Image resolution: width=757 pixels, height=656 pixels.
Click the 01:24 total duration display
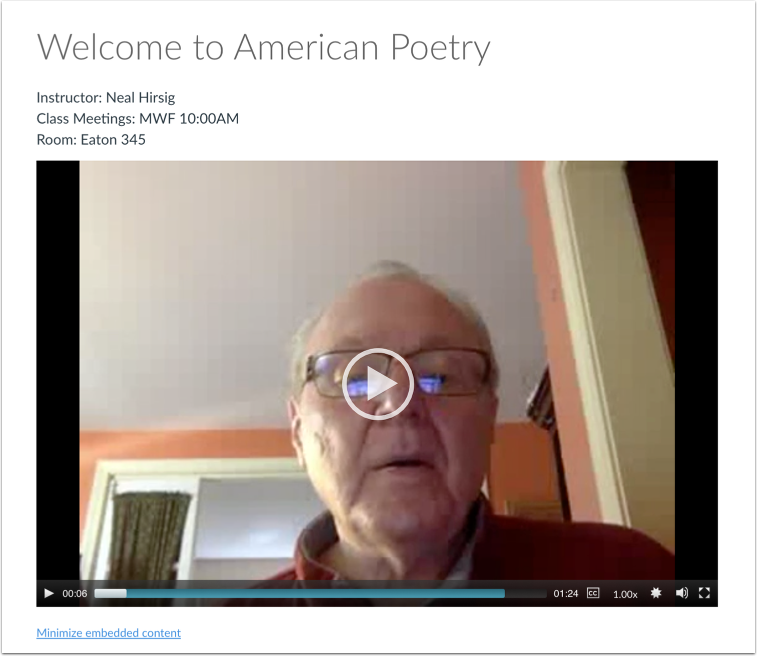pos(566,594)
